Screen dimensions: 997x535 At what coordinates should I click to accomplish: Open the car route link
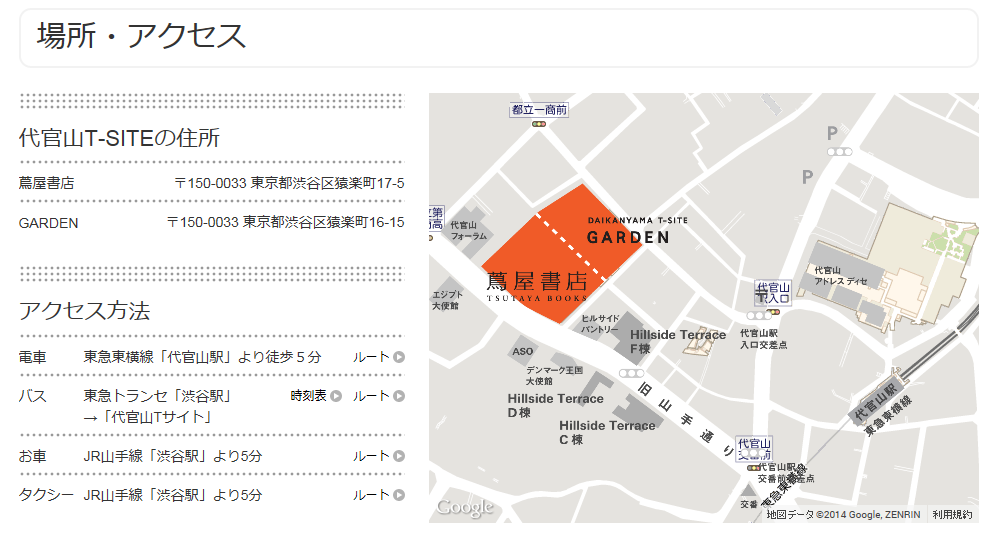tap(378, 456)
